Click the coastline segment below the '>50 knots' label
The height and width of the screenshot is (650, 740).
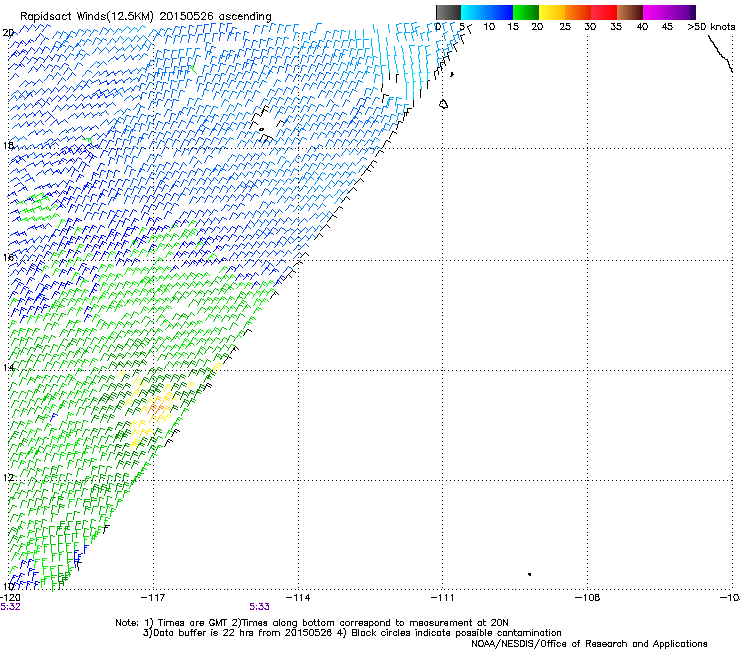tap(720, 54)
